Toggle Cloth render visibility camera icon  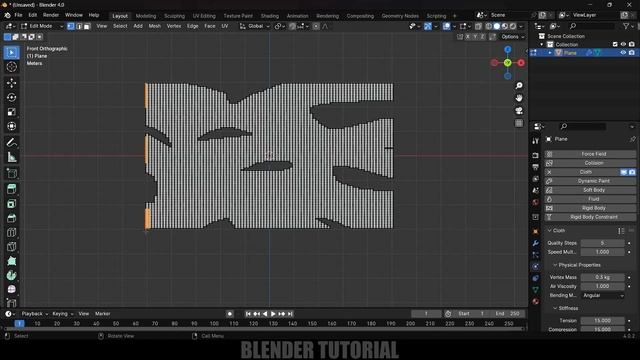pos(632,172)
